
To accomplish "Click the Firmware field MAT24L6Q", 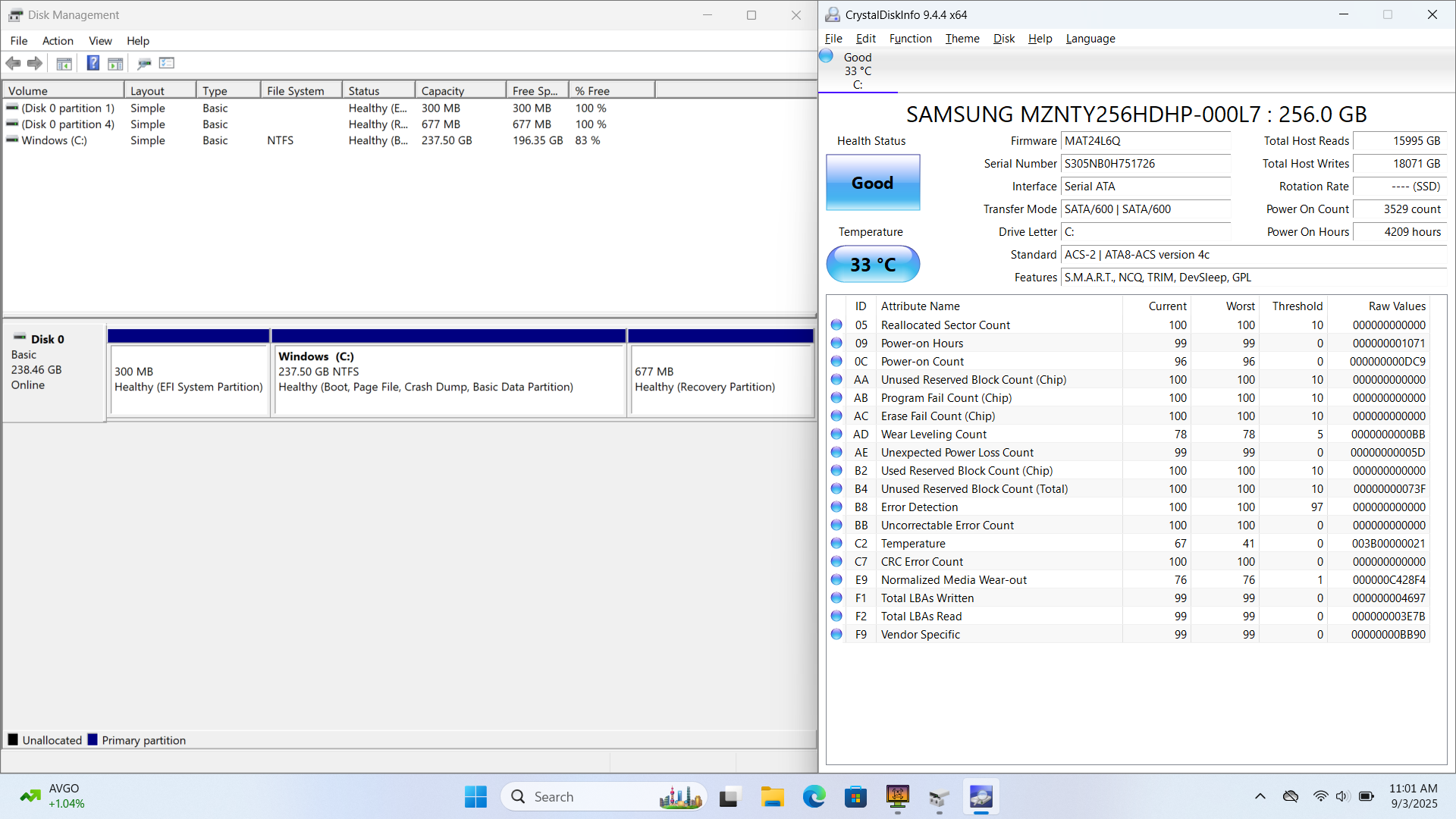I will coord(1145,141).
